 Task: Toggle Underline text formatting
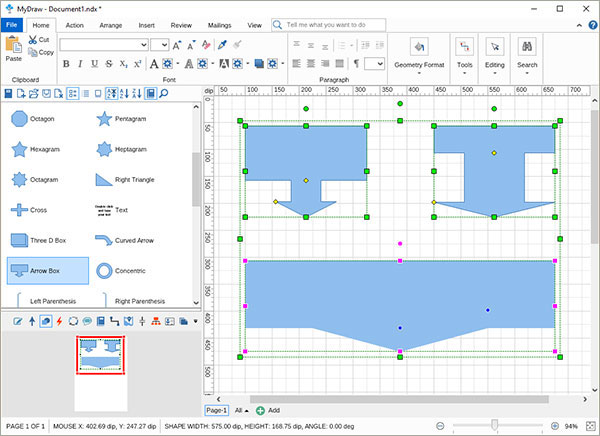pos(93,63)
